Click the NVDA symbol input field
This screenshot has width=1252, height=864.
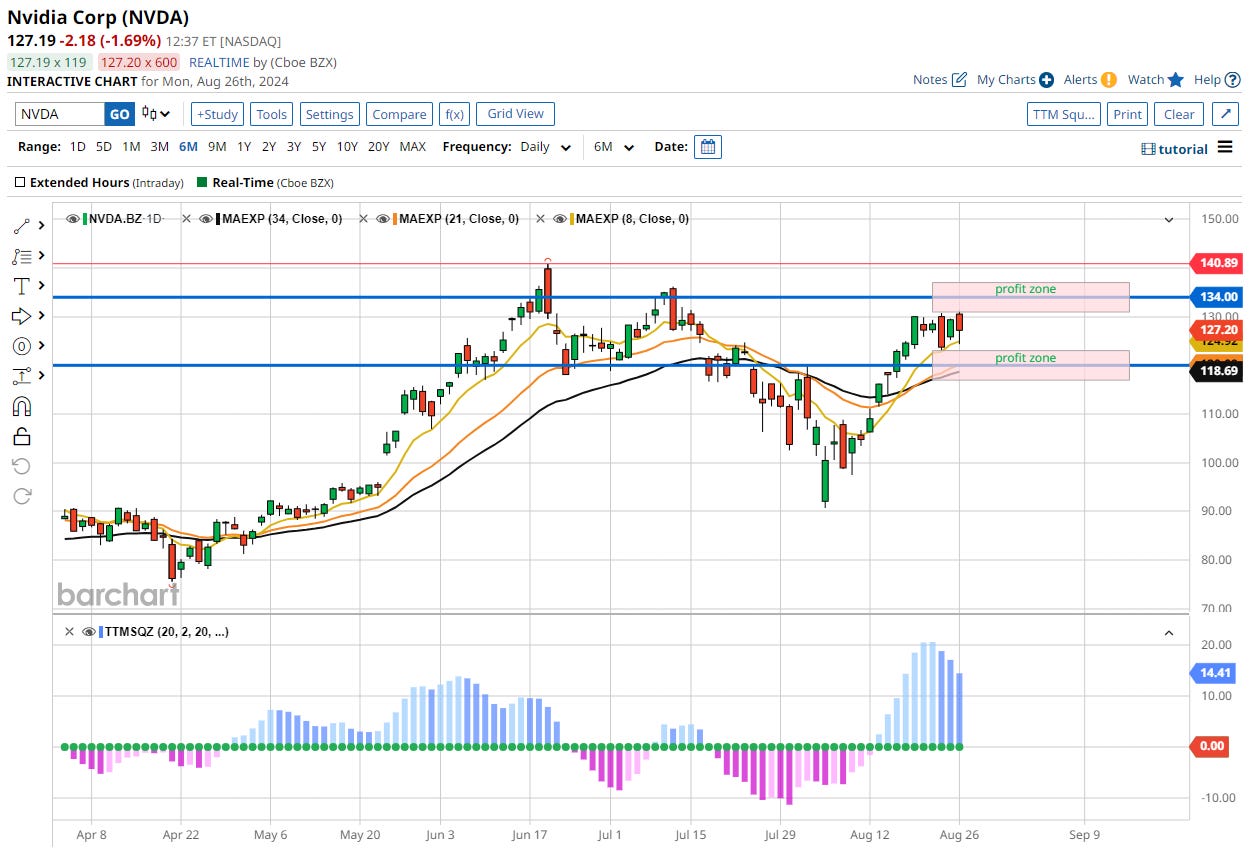pos(60,114)
